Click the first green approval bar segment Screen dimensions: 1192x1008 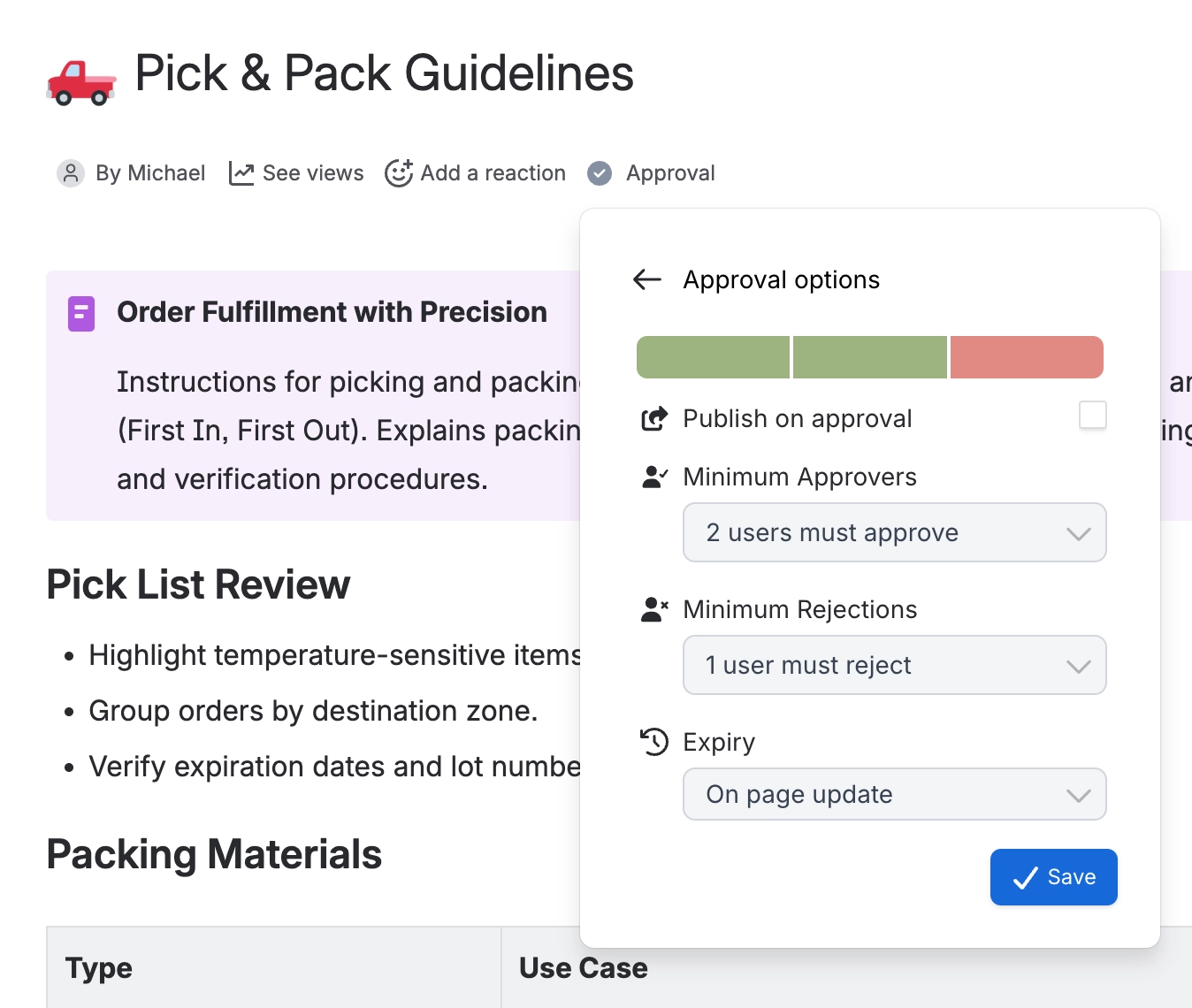[713, 357]
